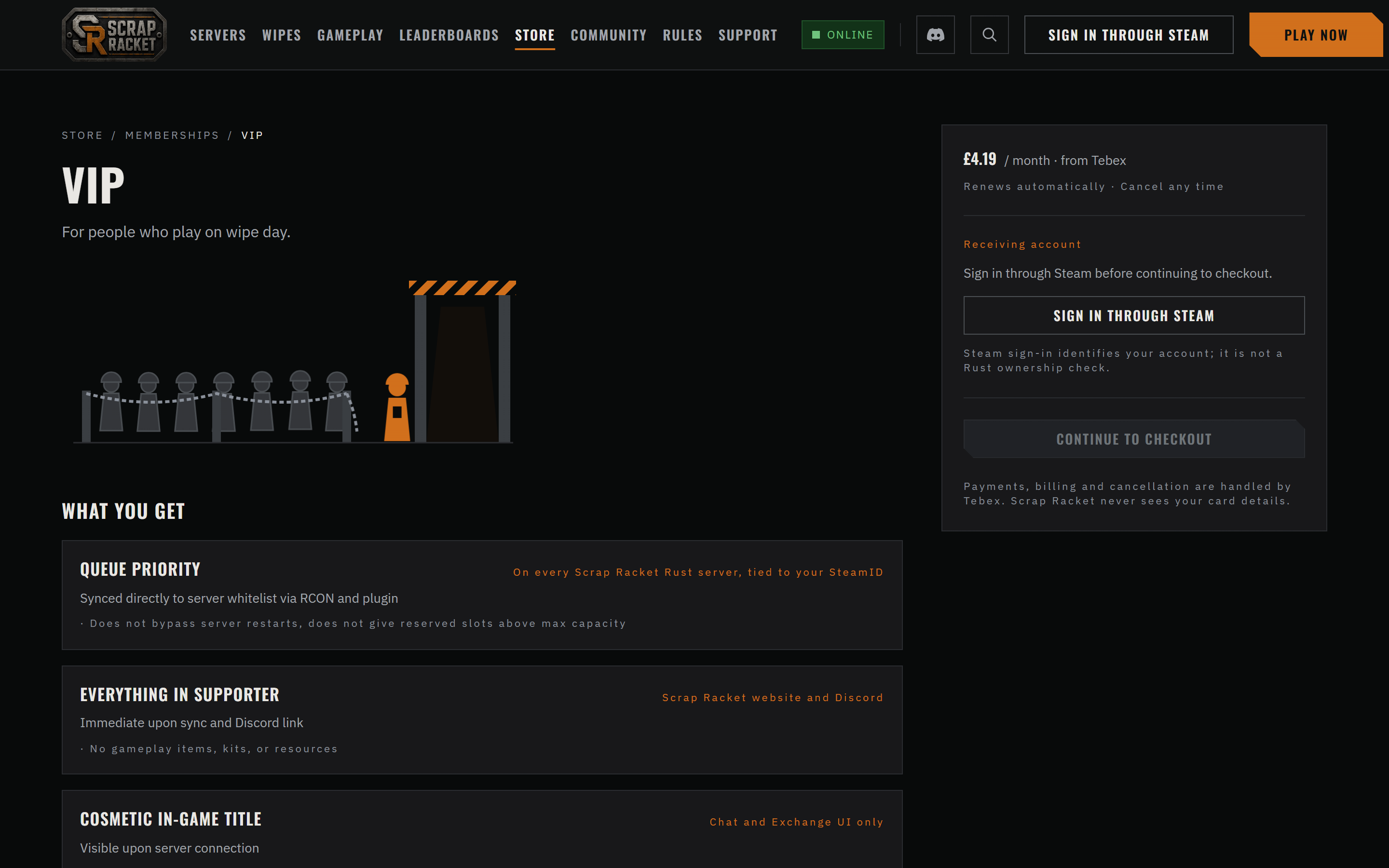Click the Everything in Supporter heading
Image resolution: width=1389 pixels, height=868 pixels.
[x=179, y=694]
